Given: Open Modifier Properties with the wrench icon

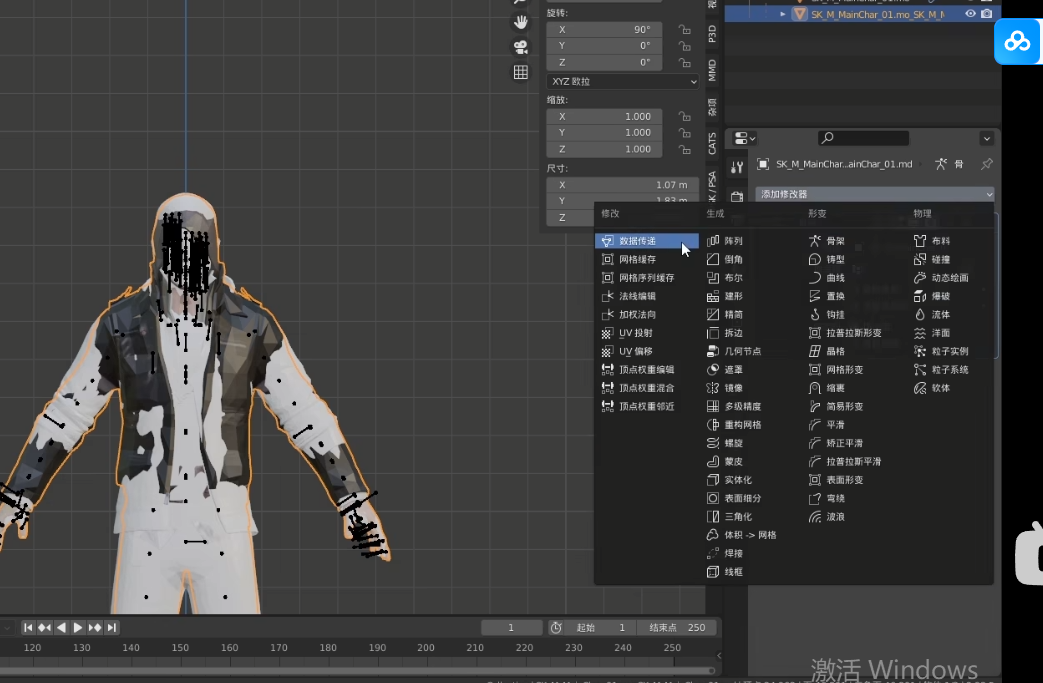Looking at the screenshot, I should 737,168.
